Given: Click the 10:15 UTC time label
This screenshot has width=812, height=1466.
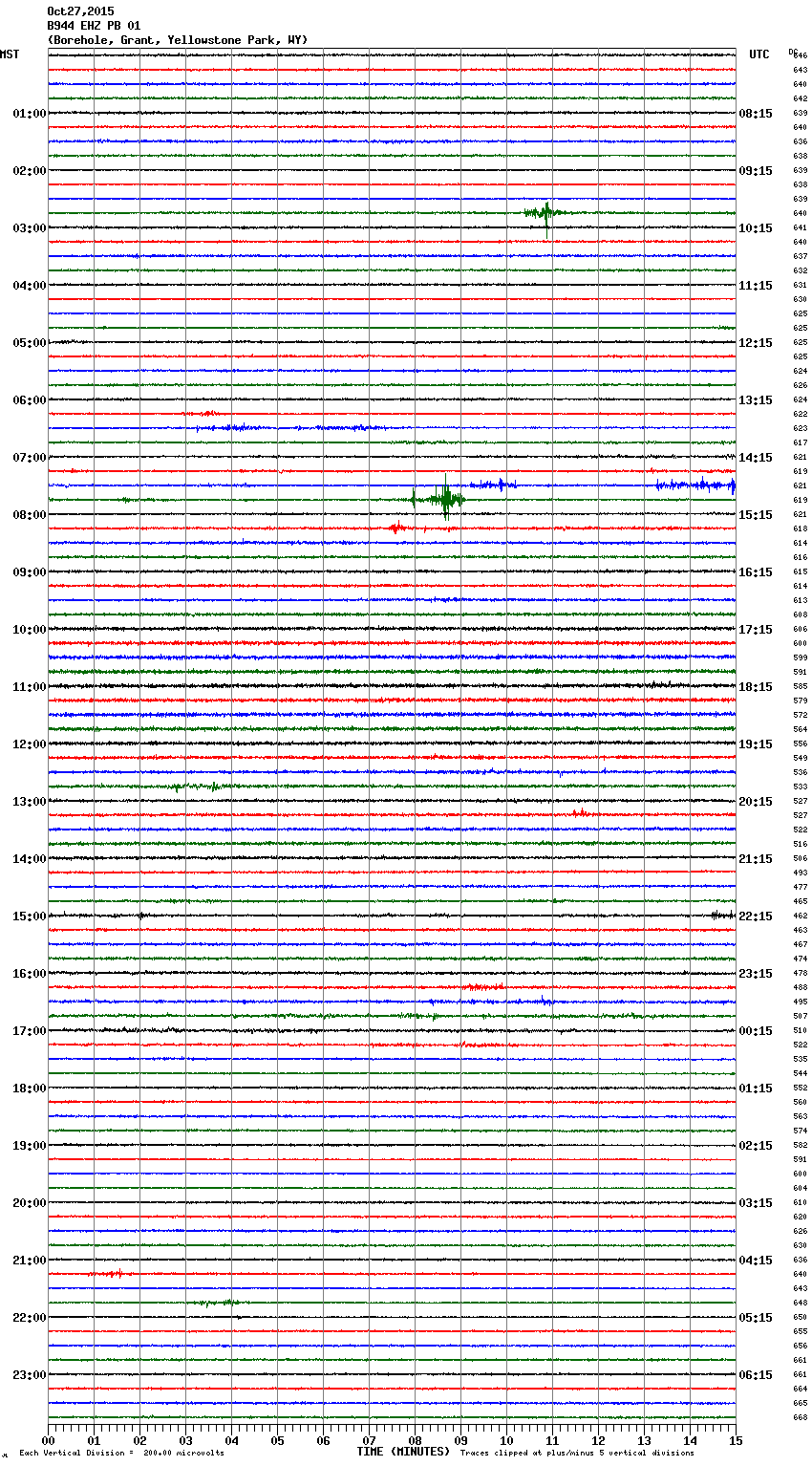Looking at the screenshot, I should point(756,228).
